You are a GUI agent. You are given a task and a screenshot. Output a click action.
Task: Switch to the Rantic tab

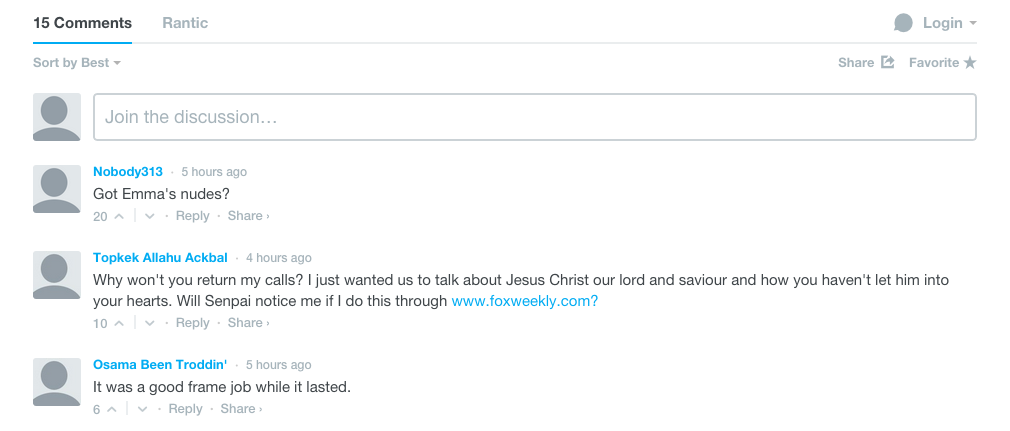(185, 23)
